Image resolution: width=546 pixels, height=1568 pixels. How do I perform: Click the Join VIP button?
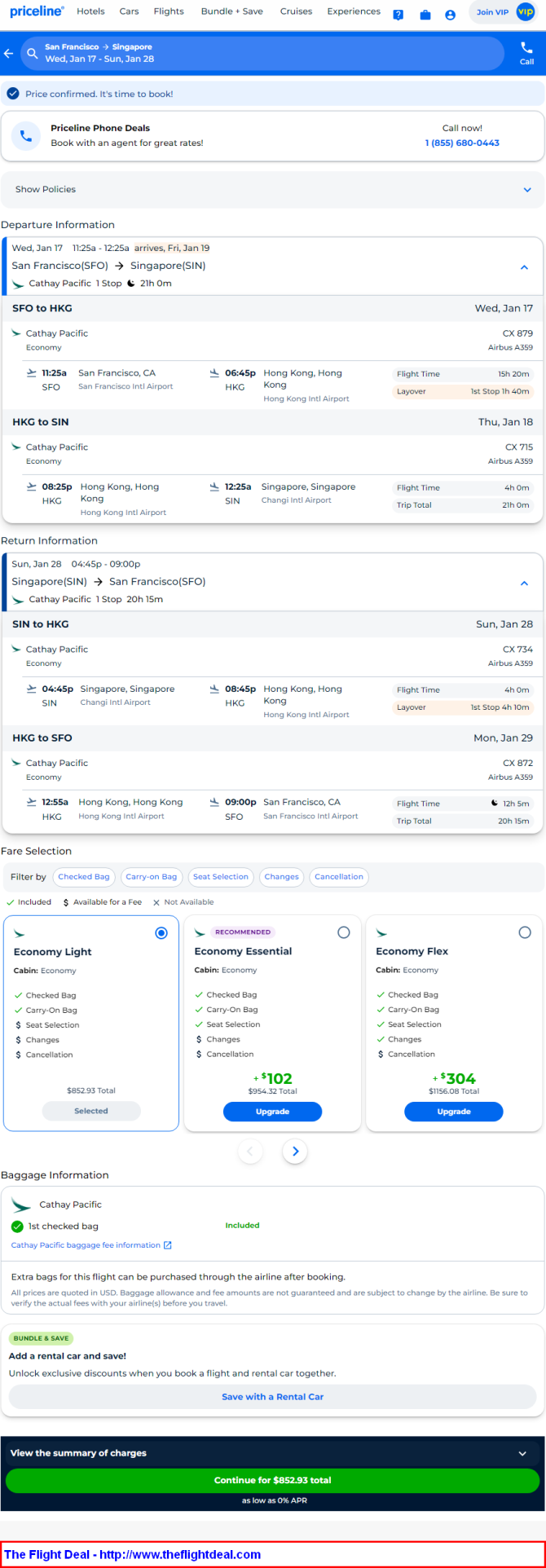point(502,12)
